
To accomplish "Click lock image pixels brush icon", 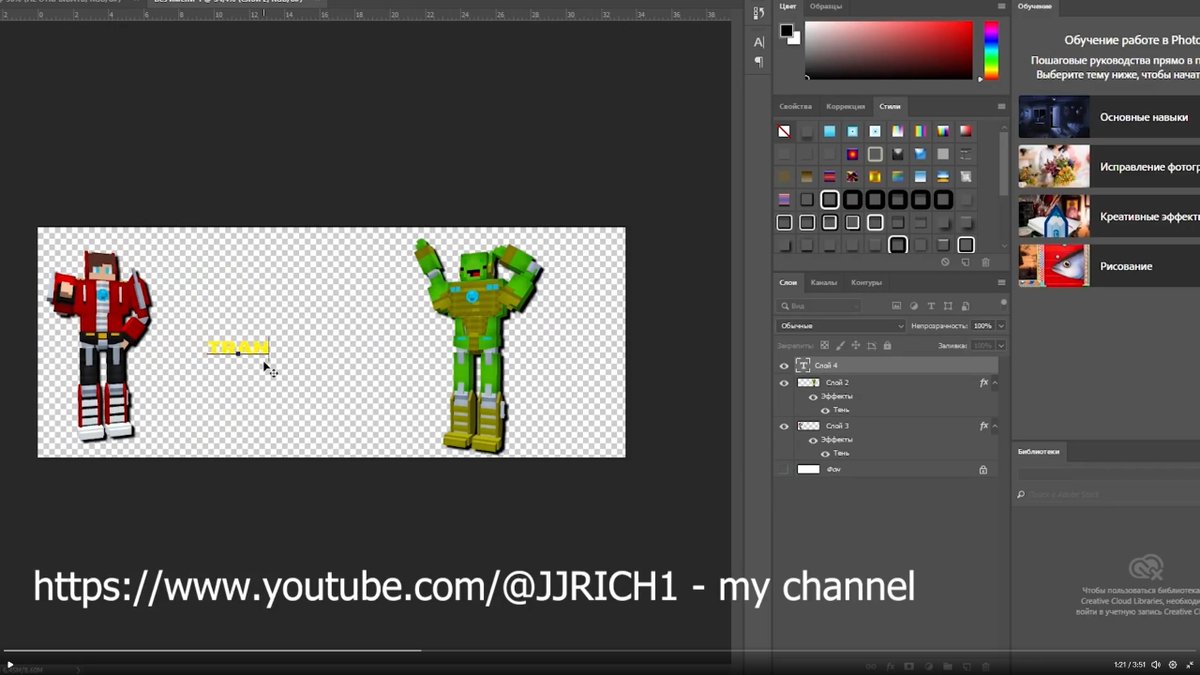I will [840, 346].
